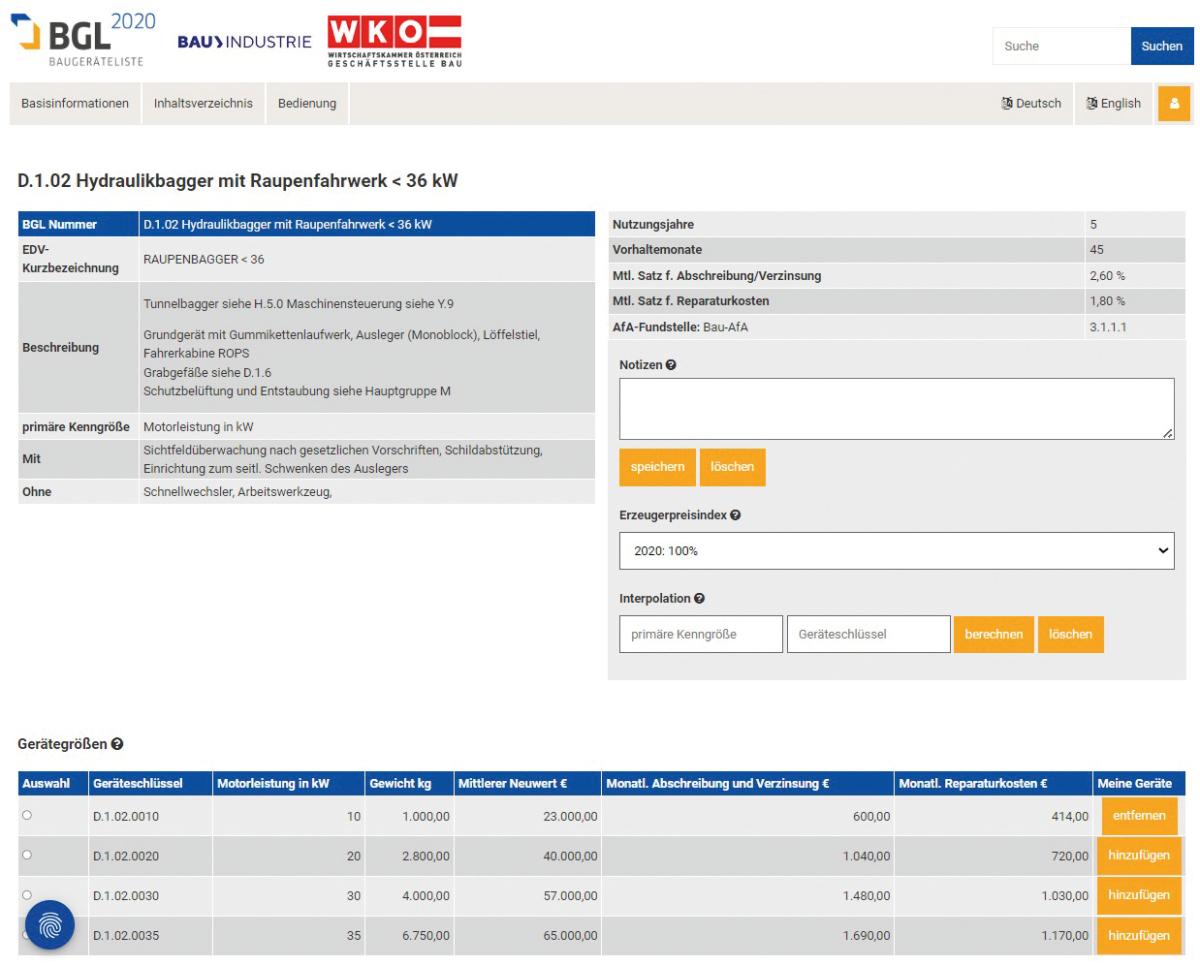This screenshot has width=1200, height=966.
Task: Click löschen below the Notizen field
Action: [x=732, y=467]
